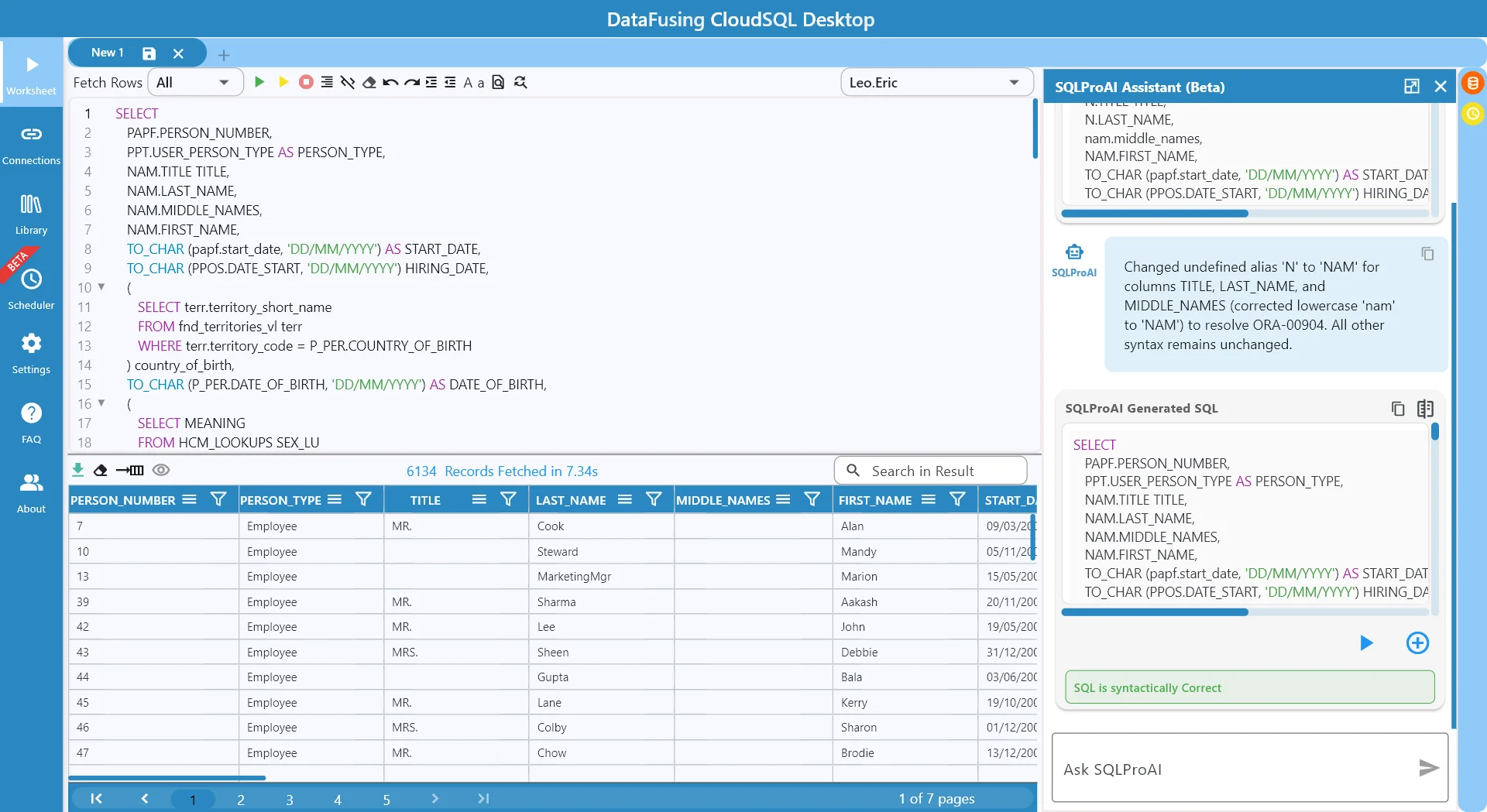Collapse code block at line 16
This screenshot has width=1487, height=812.
[101, 403]
